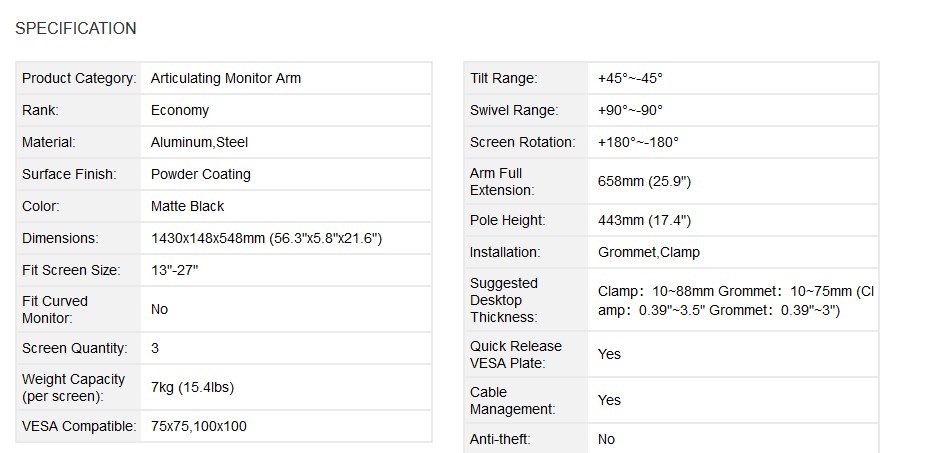Click the 658mm arm full extension value
The width and height of the screenshot is (925, 453).
coord(644,182)
